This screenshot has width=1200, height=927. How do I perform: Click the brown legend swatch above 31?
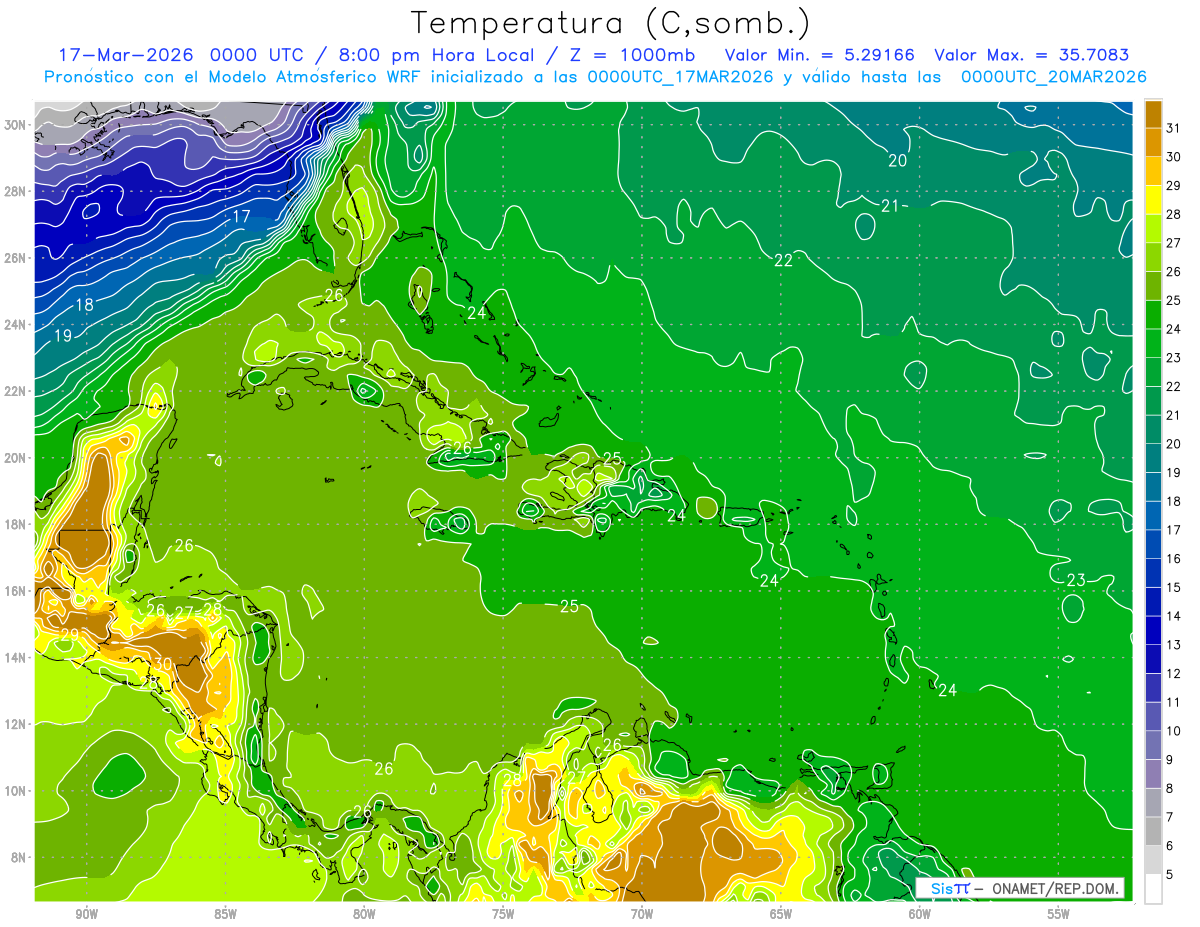pyautogui.click(x=1153, y=114)
